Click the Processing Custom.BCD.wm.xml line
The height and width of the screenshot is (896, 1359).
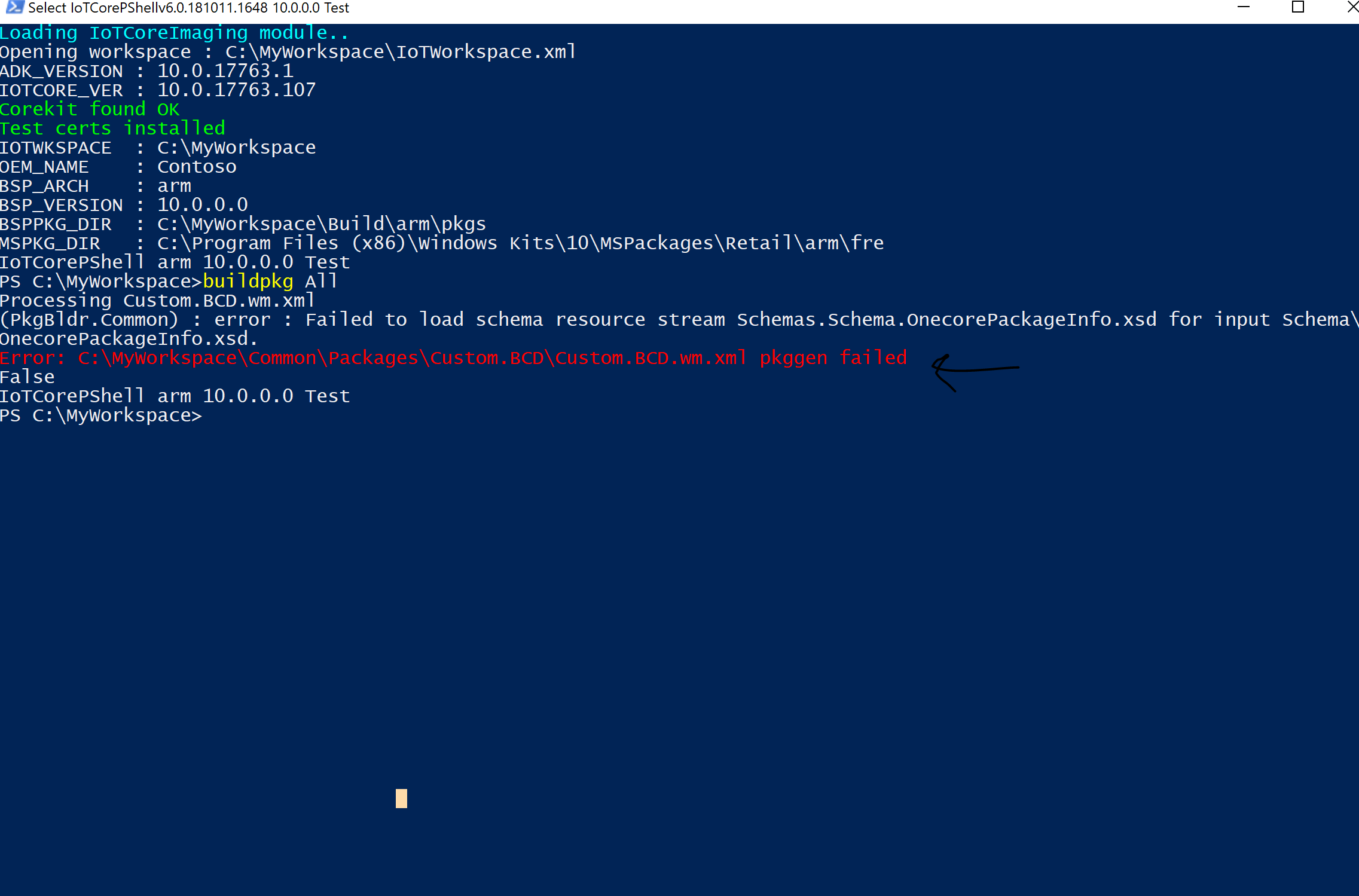point(157,300)
